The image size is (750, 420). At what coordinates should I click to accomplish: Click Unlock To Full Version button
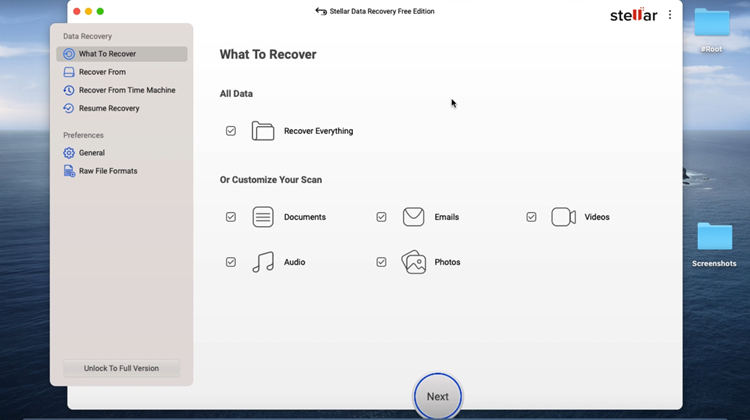tap(121, 368)
